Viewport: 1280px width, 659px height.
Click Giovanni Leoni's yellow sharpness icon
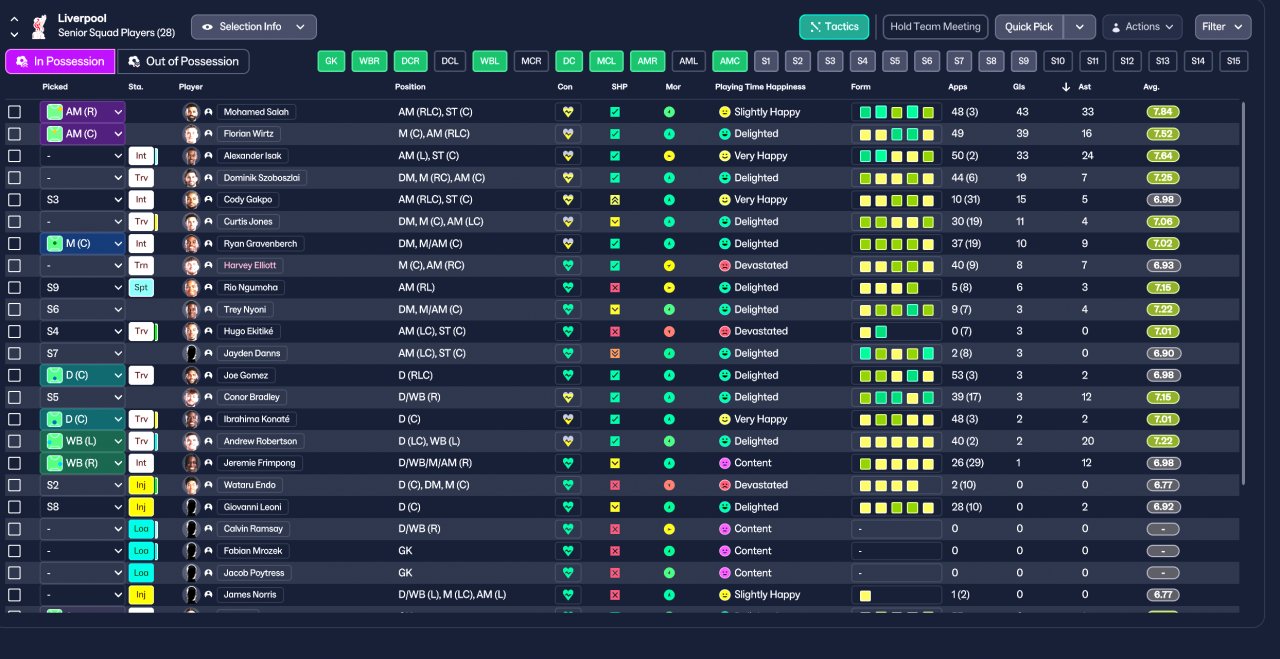coord(615,507)
